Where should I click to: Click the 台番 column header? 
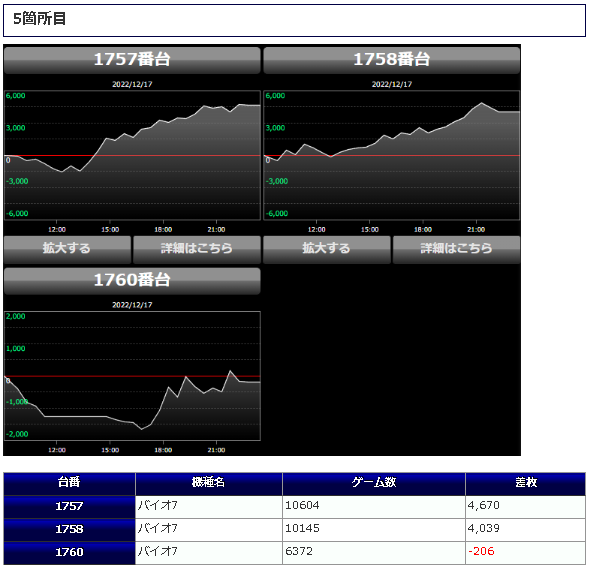tap(69, 484)
